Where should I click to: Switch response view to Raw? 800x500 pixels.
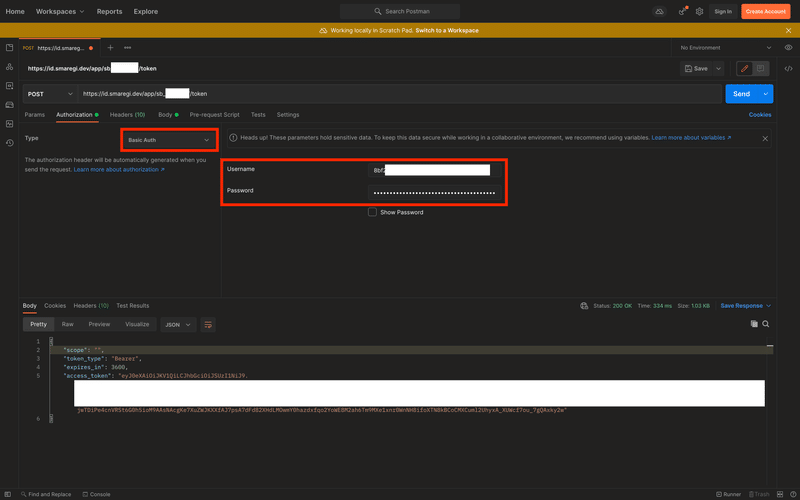pos(67,324)
